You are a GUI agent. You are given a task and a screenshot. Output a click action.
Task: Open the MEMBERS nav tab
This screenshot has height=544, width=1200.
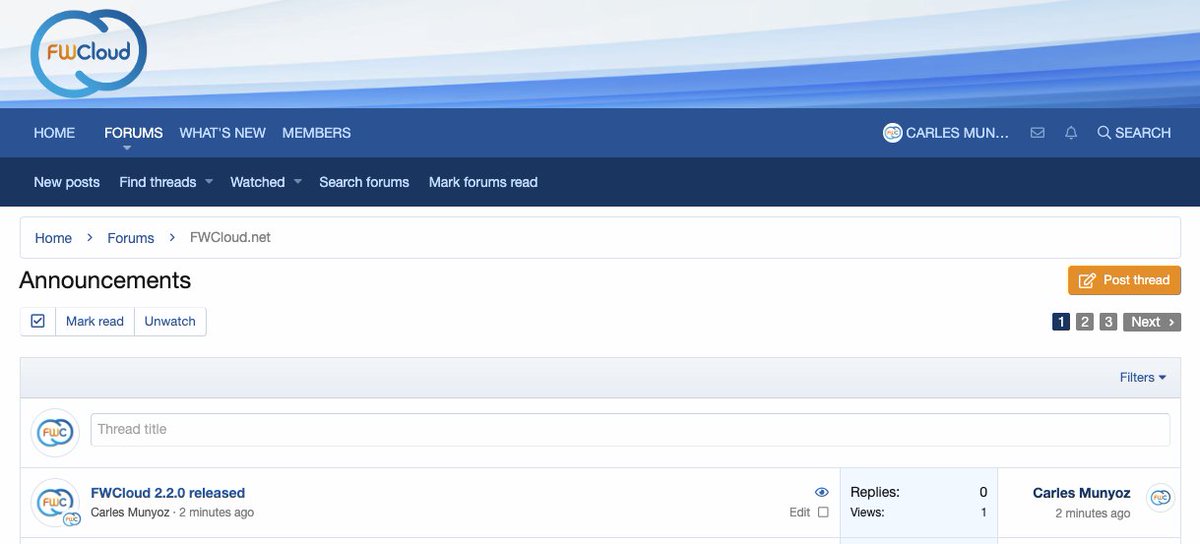[316, 133]
